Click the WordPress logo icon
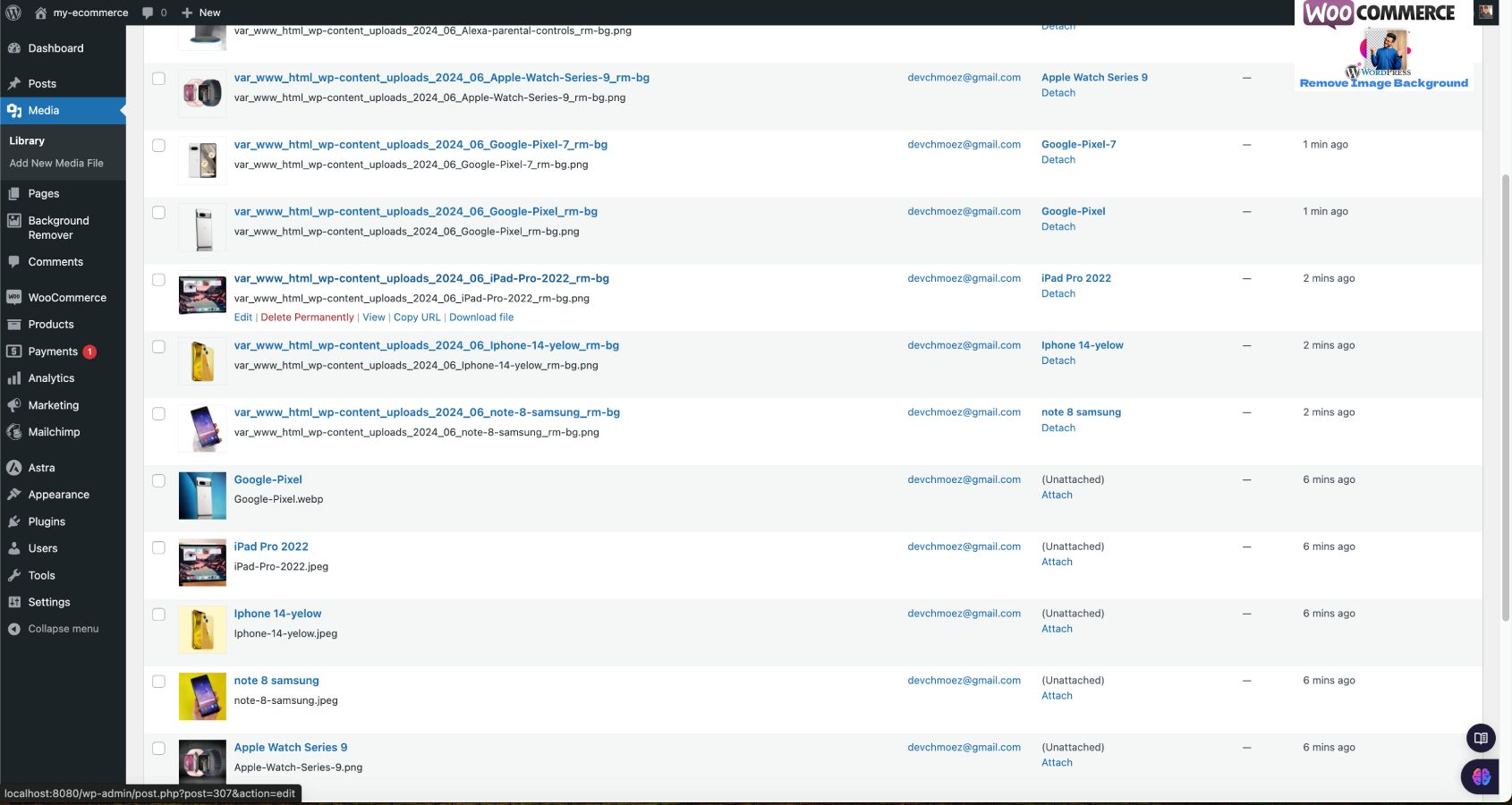Screen dimensions: 1512x805 pyautogui.click(x=13, y=13)
